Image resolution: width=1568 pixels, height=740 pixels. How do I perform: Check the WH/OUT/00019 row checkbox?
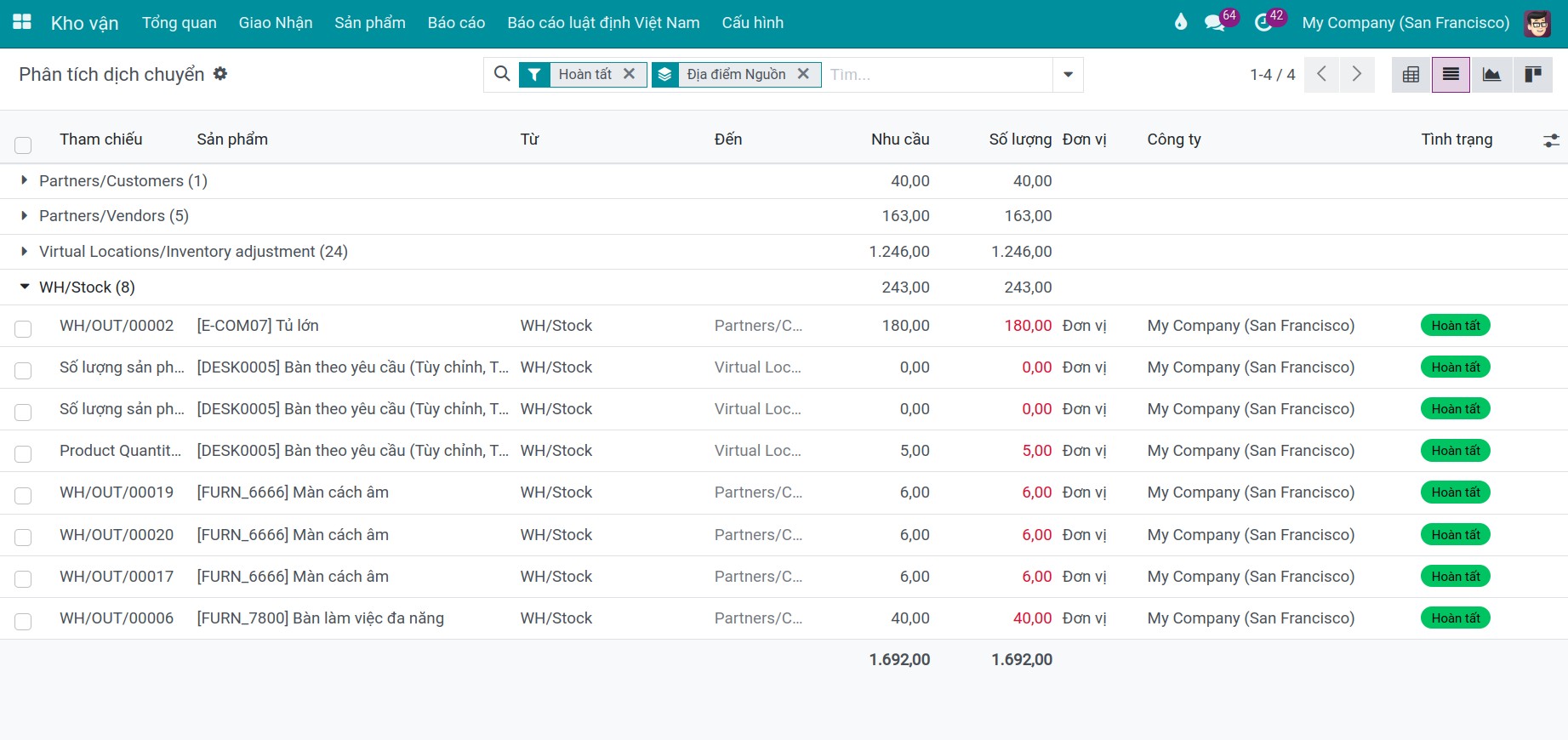click(23, 495)
